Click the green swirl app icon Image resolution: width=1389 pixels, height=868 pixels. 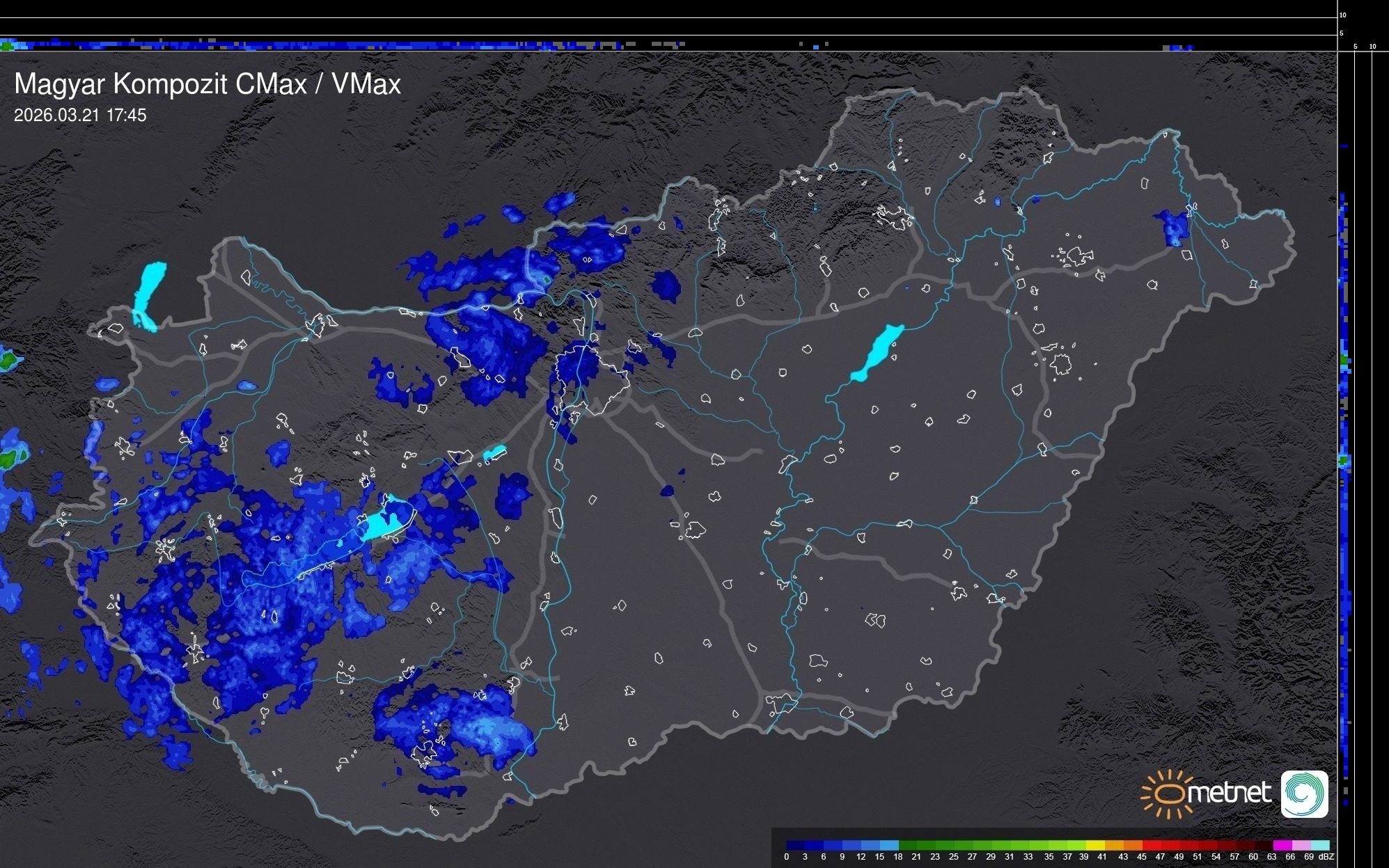tap(1304, 794)
